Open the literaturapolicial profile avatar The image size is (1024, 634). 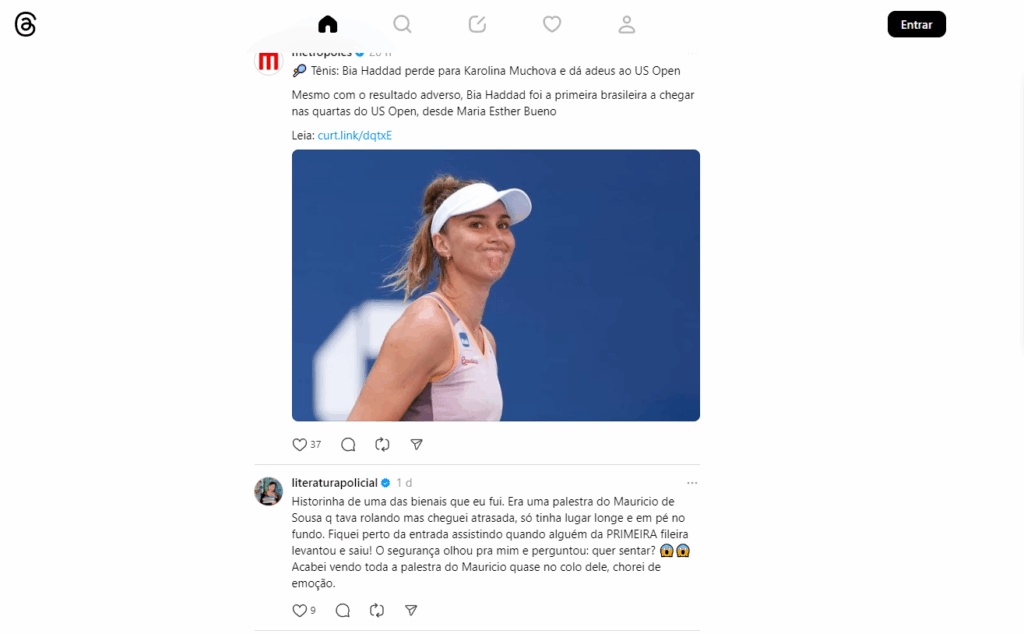point(268,491)
